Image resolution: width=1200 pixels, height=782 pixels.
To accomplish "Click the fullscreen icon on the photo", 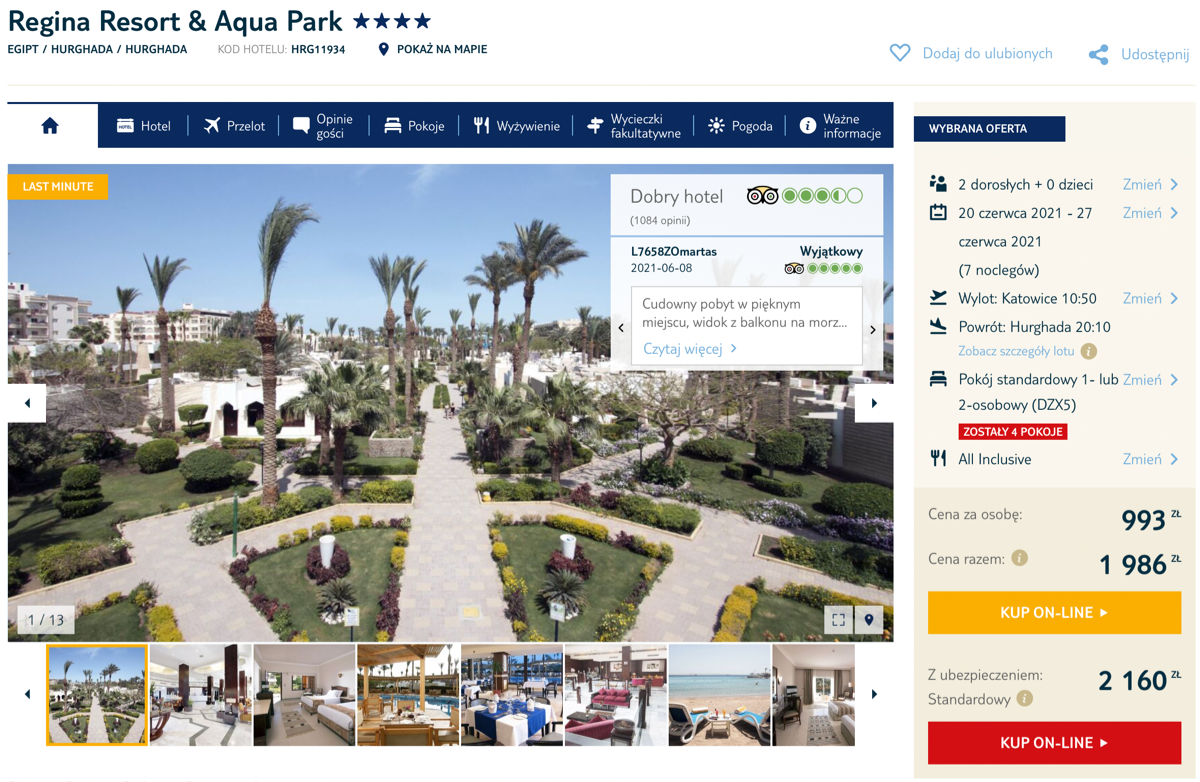I will (839, 620).
